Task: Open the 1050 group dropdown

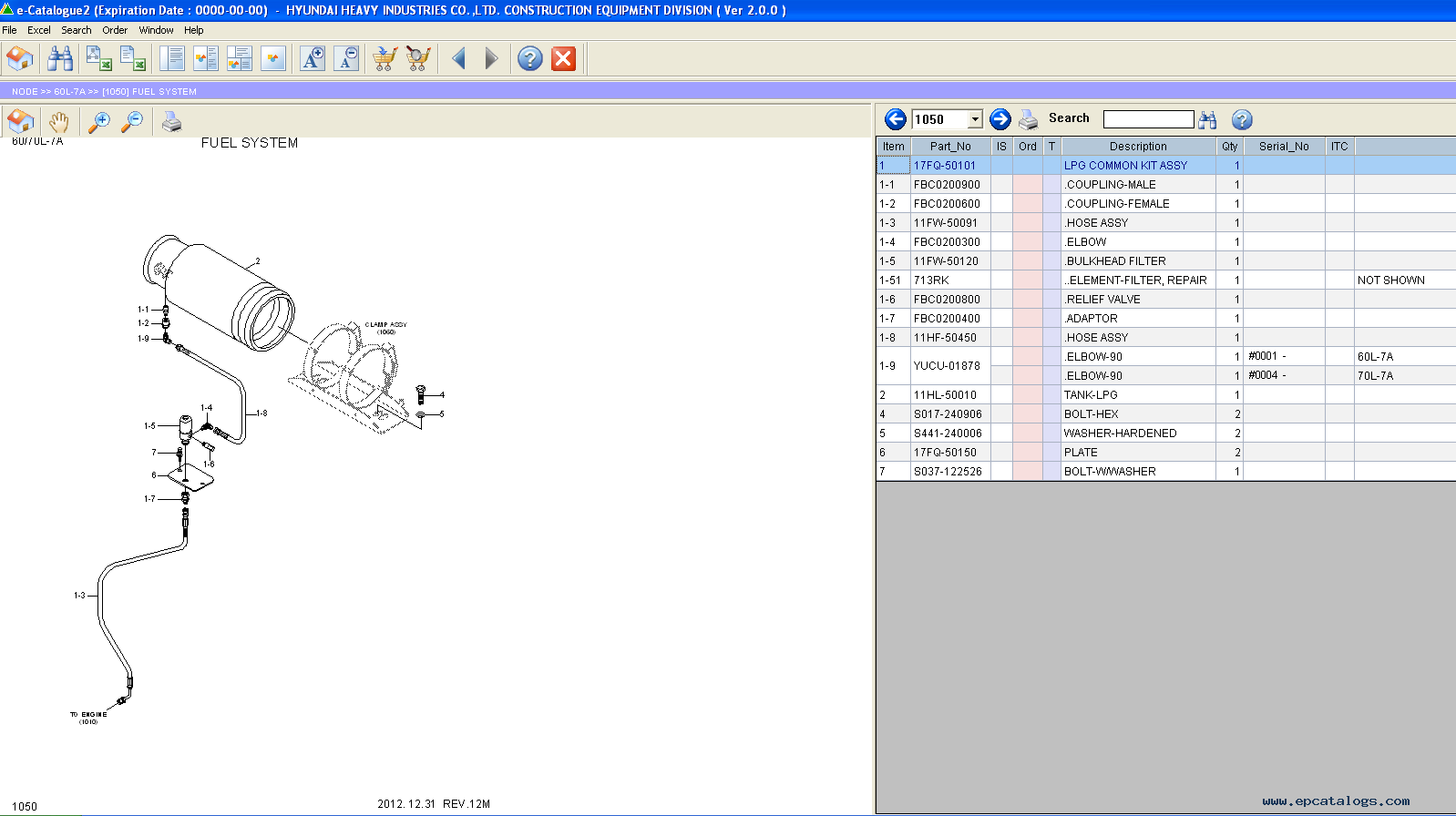Action: coord(975,119)
